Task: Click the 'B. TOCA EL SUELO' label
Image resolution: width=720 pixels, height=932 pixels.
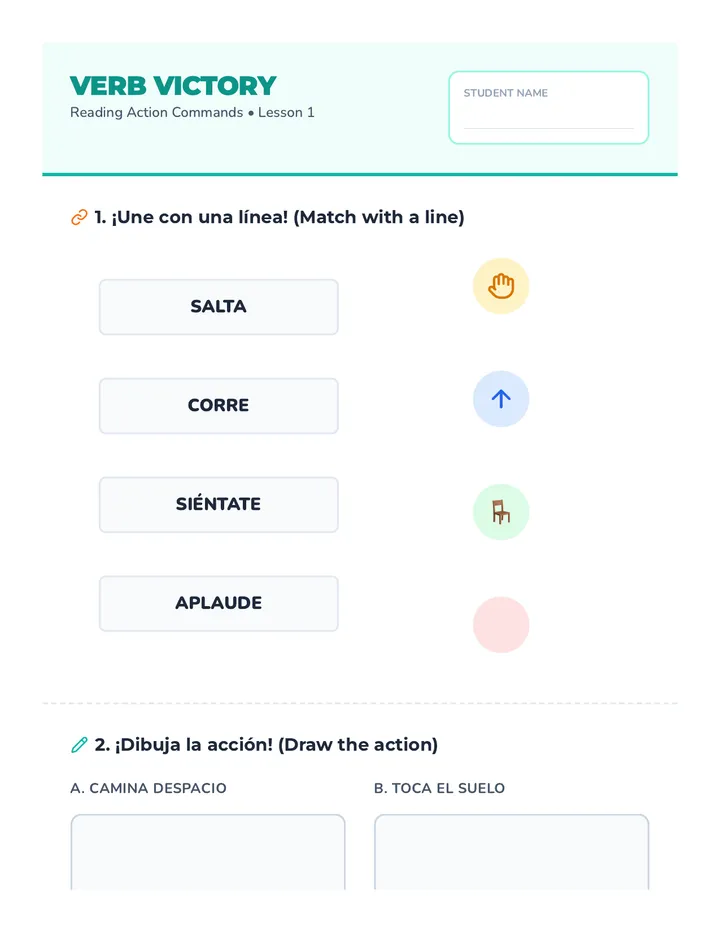Action: coord(439,788)
